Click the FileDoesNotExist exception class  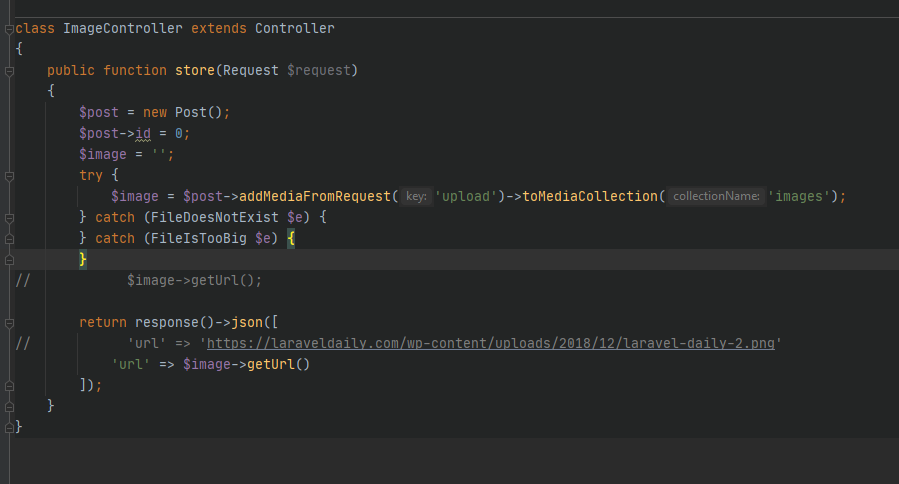tap(214, 217)
